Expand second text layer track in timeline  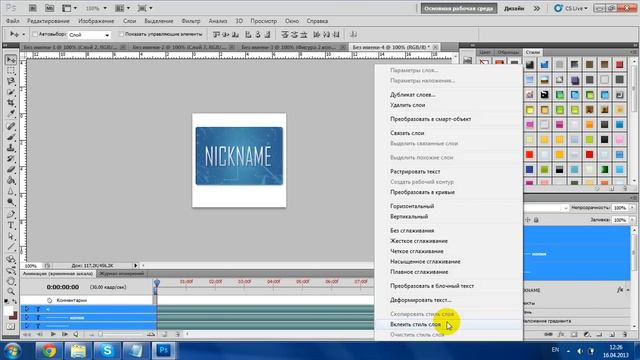pyautogui.click(x=27, y=317)
